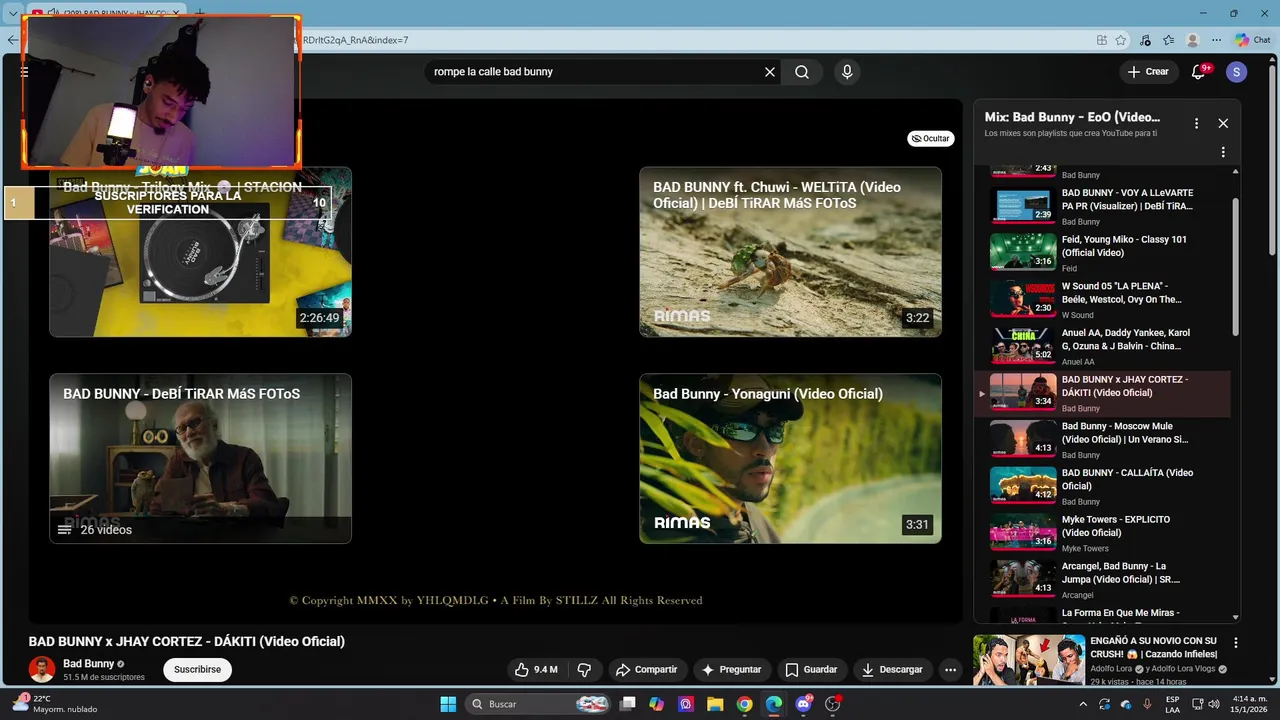Hide end screen suggestions with Ocultar

930,139
